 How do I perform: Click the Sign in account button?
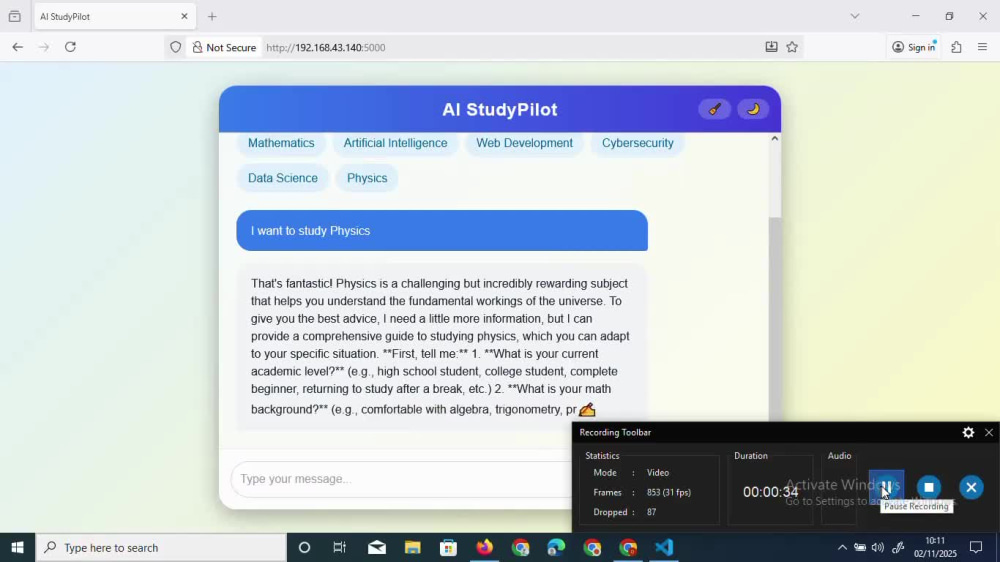pyautogui.click(x=914, y=47)
